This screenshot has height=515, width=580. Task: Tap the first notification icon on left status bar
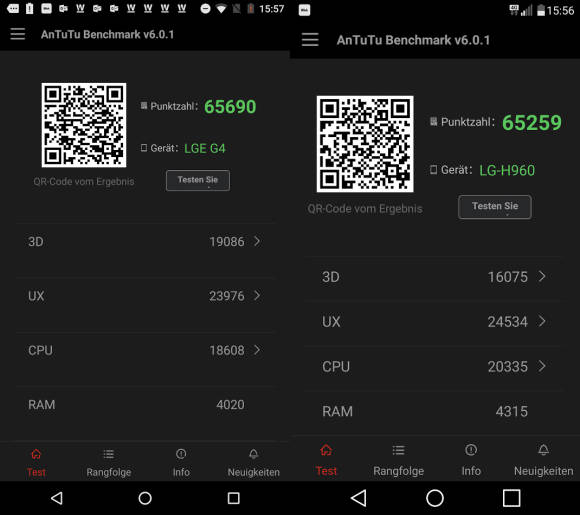(13, 9)
